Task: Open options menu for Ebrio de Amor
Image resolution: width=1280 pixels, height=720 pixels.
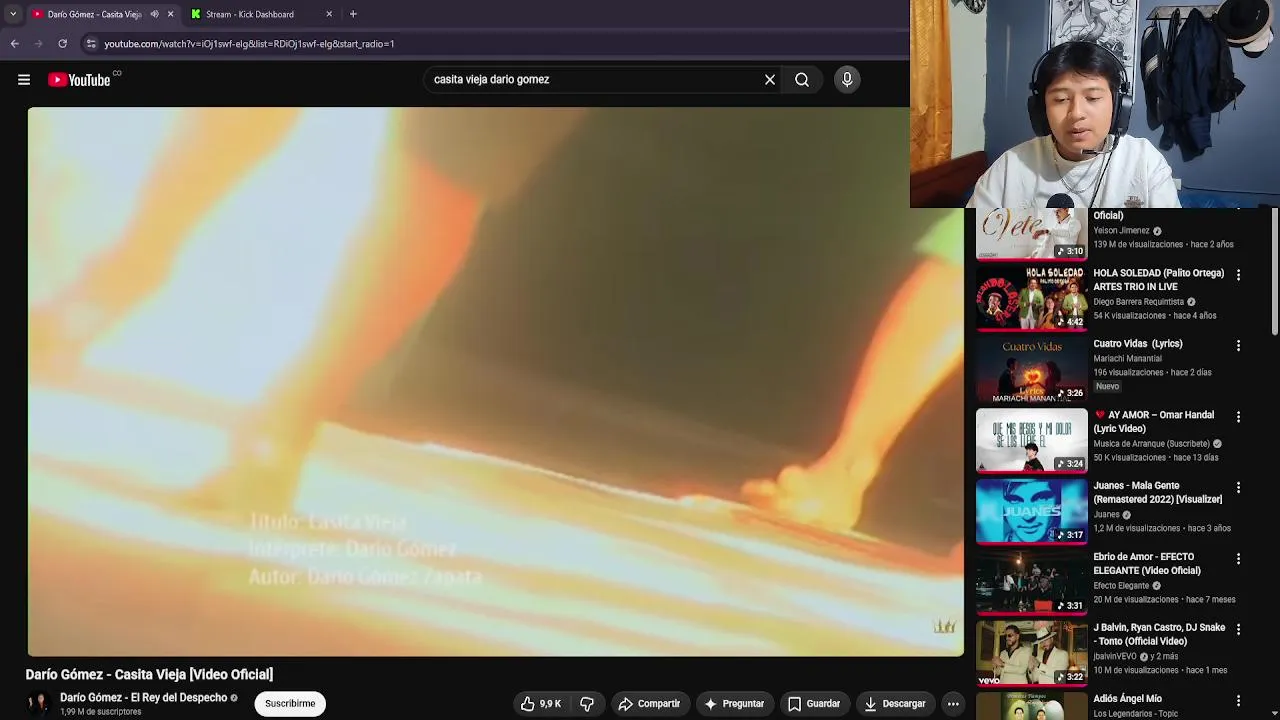Action: click(1238, 559)
